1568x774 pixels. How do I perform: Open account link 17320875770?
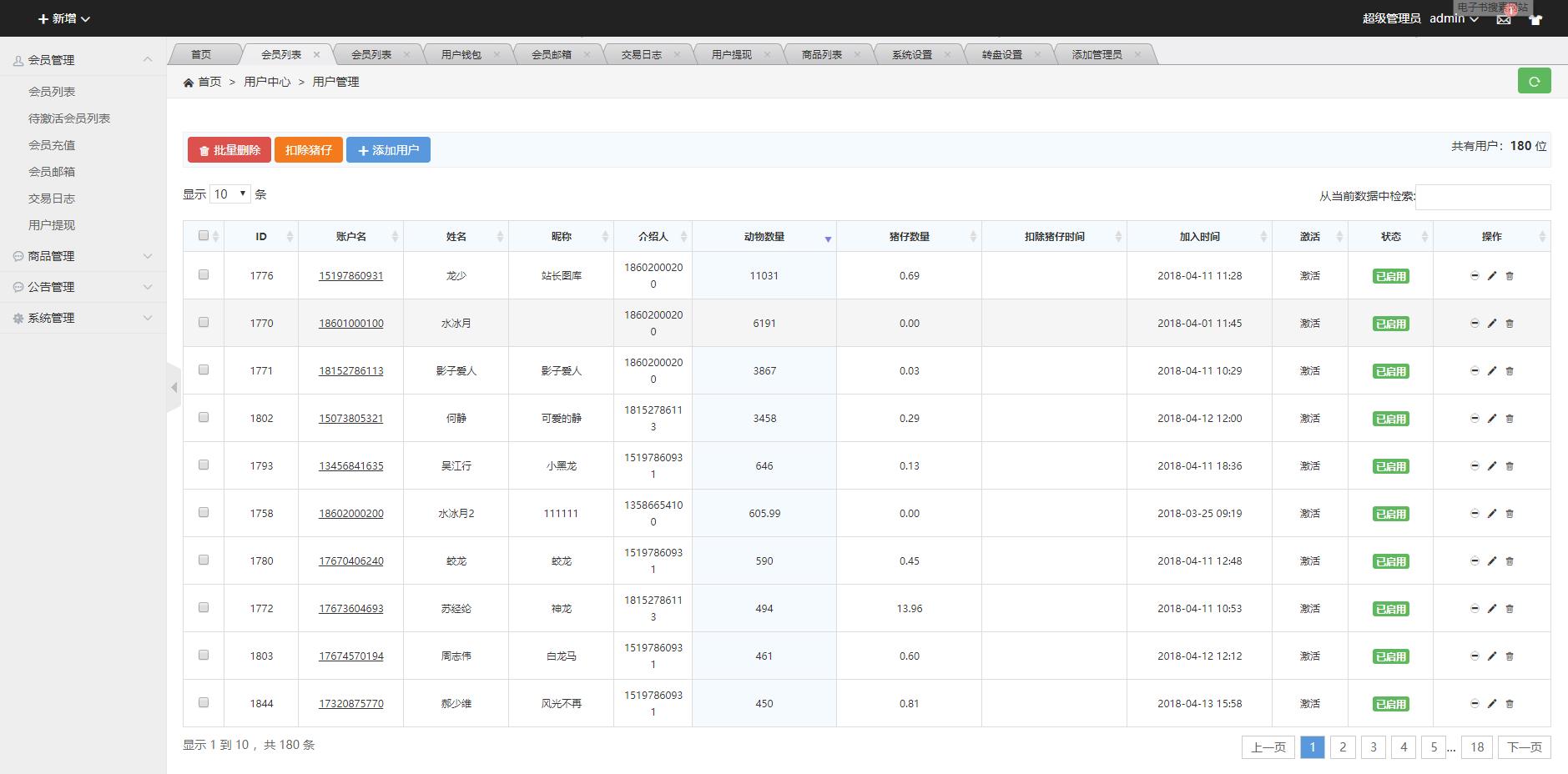coord(351,704)
